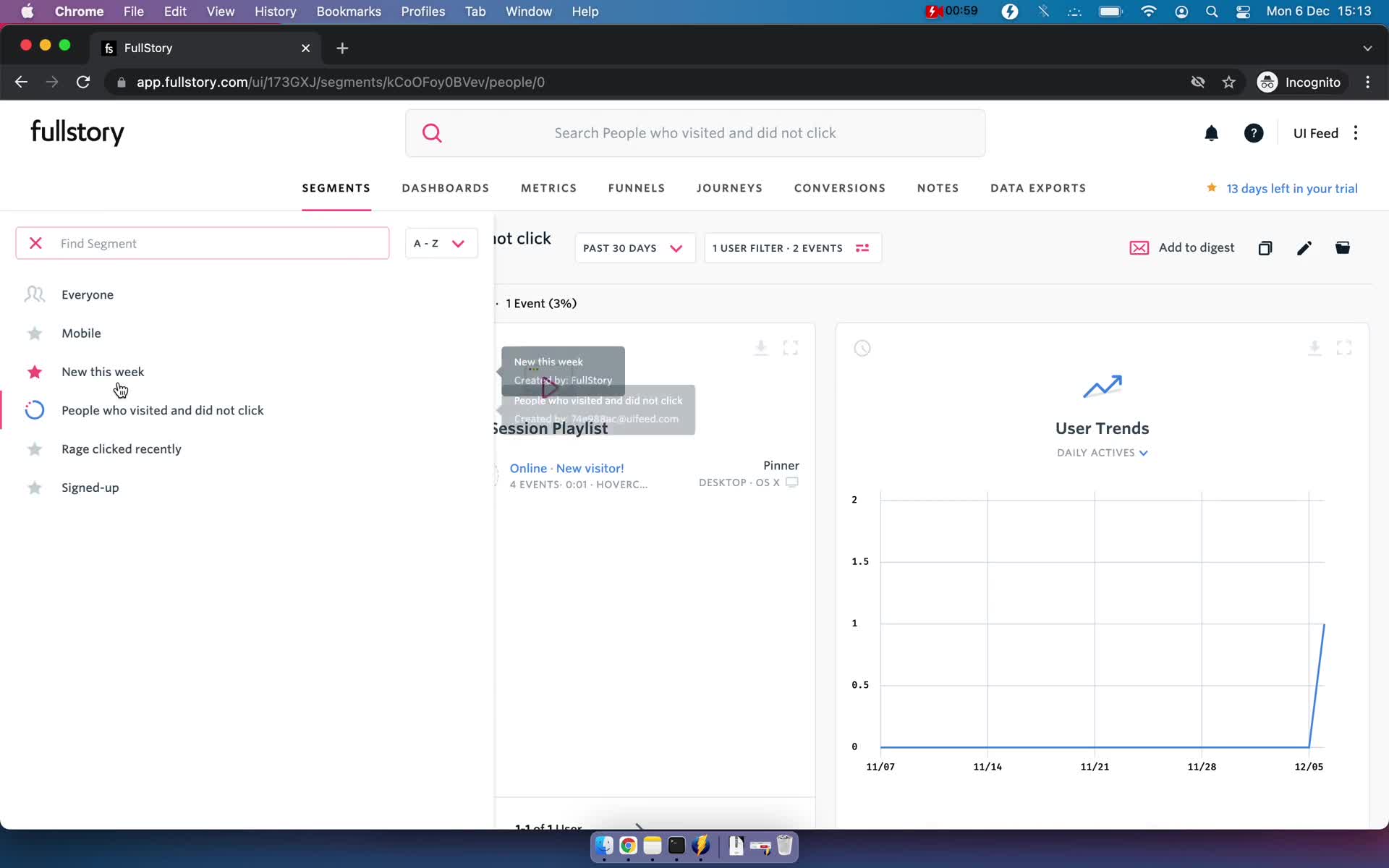Reload the page in Chrome
The image size is (1389, 868).
point(83,82)
